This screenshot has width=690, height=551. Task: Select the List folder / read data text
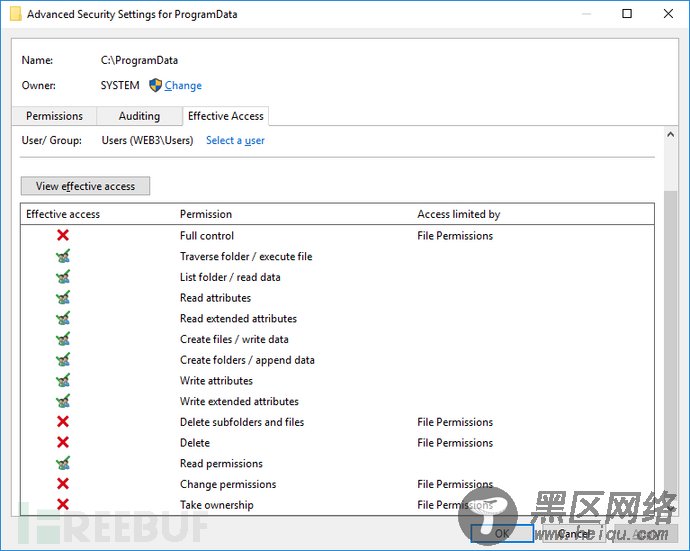click(230, 277)
